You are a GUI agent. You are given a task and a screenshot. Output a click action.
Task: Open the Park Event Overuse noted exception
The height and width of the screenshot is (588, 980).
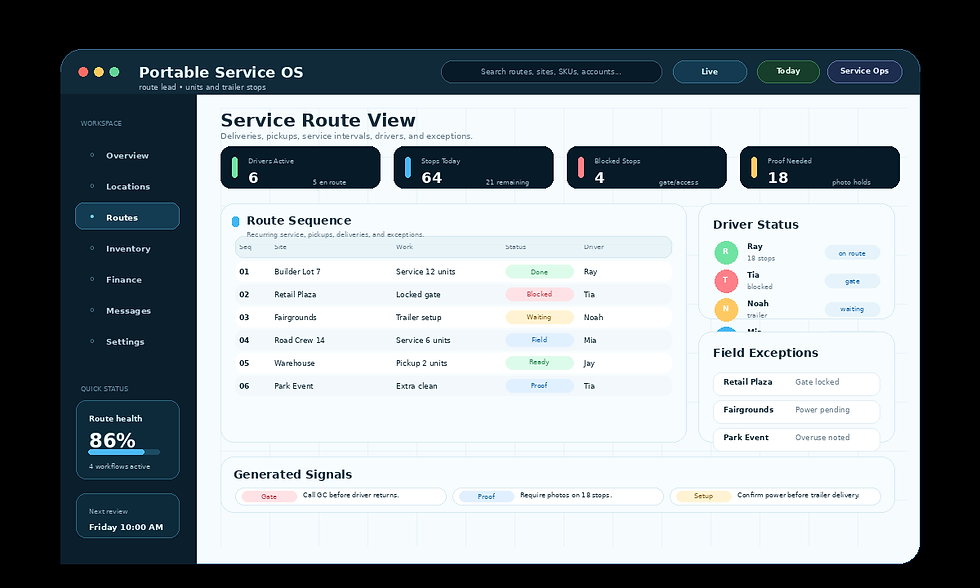pos(796,438)
